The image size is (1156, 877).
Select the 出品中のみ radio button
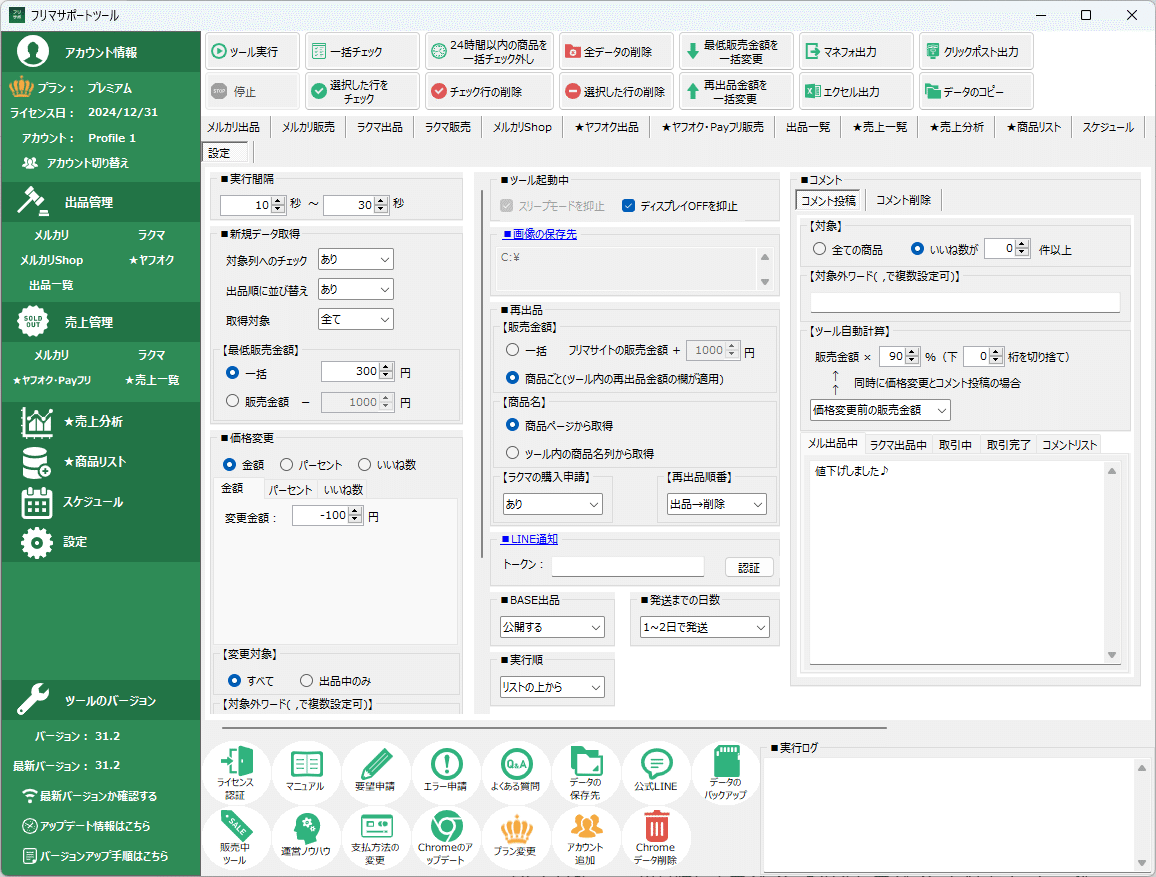point(306,681)
